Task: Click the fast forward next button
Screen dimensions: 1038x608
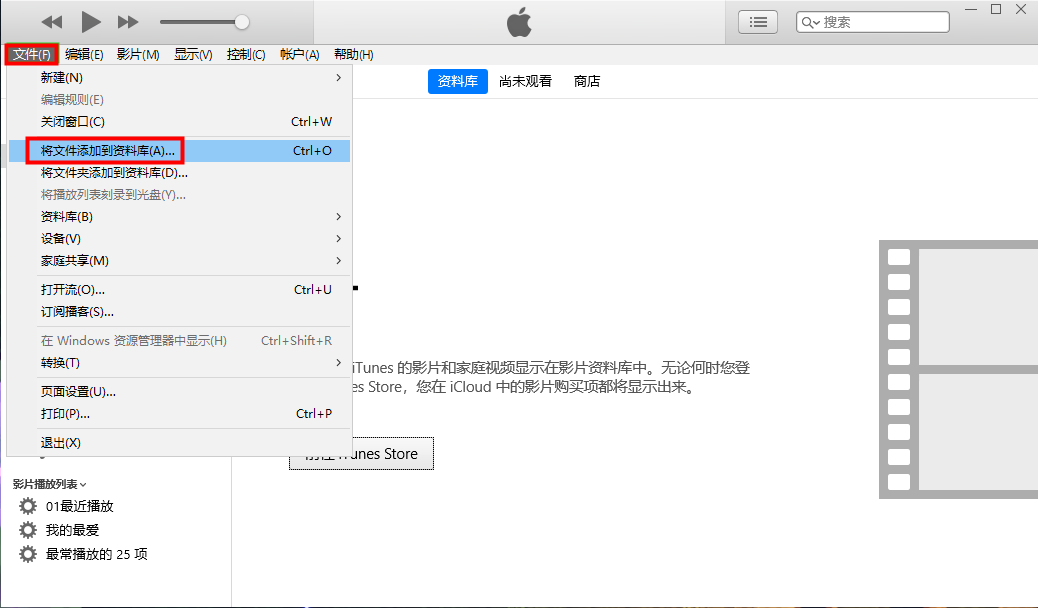Action: tap(128, 23)
